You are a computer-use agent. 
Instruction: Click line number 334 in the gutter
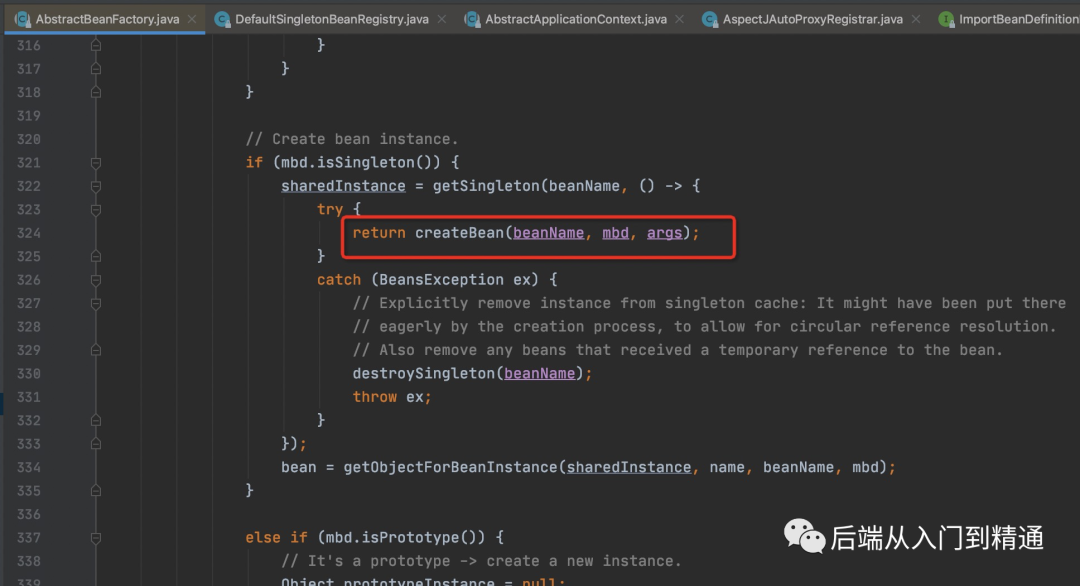[x=29, y=468]
